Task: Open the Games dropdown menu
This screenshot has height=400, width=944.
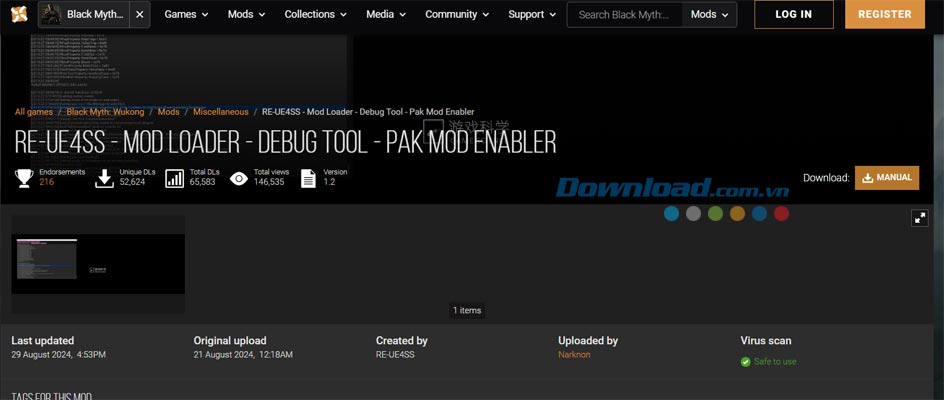Action: click(186, 15)
